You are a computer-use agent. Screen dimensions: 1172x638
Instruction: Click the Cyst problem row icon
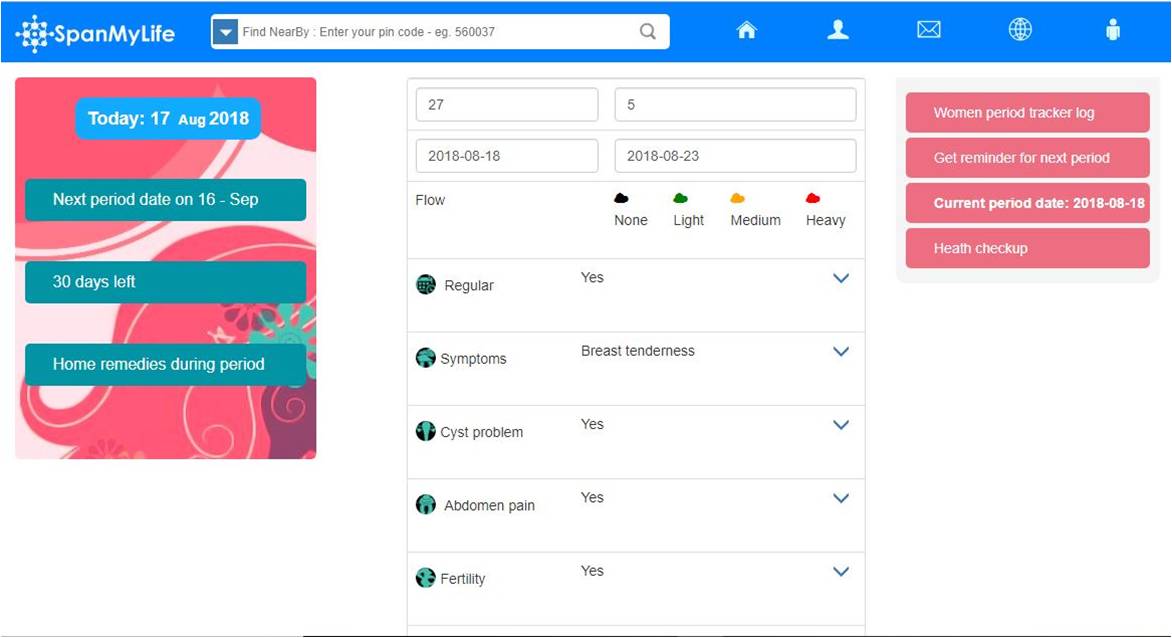click(425, 431)
